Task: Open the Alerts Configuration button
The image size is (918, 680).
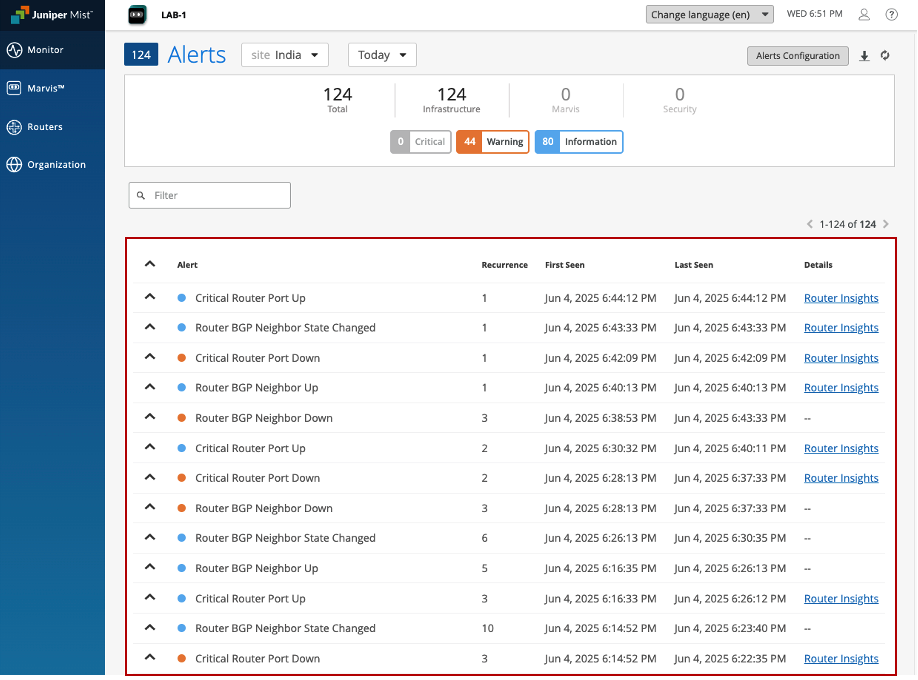Action: 797,56
